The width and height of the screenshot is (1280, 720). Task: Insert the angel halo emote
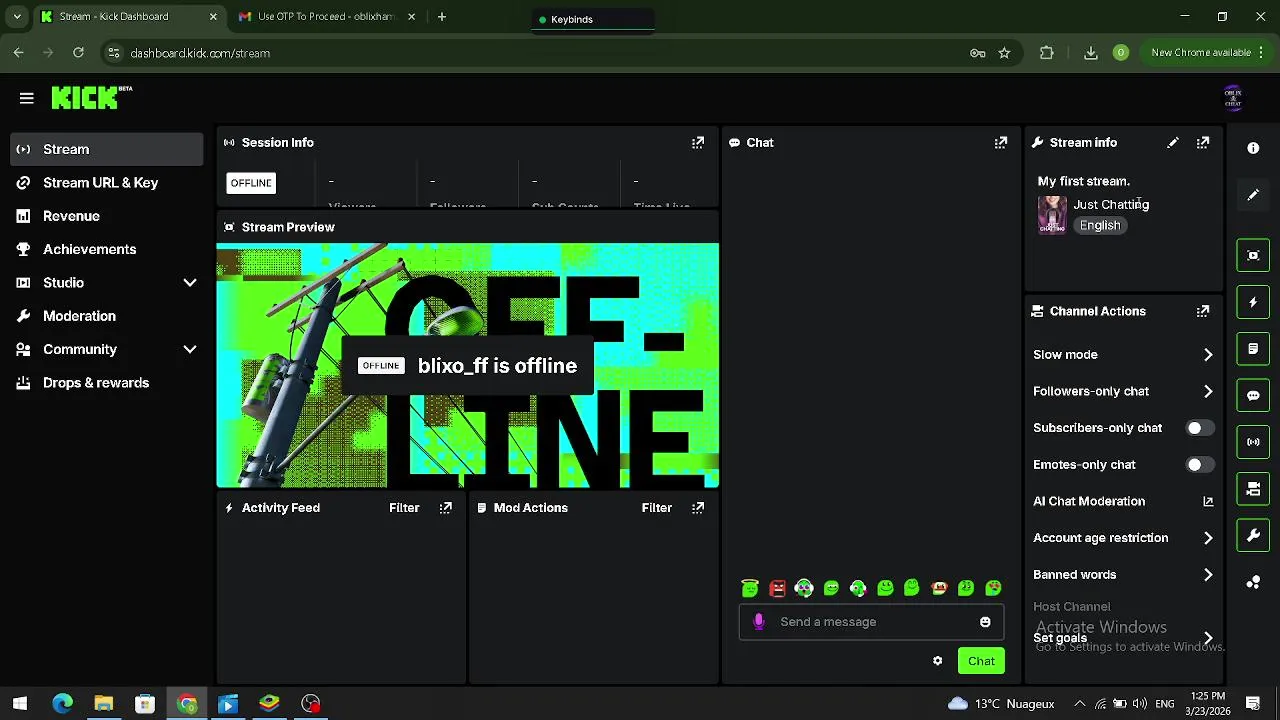click(750, 588)
